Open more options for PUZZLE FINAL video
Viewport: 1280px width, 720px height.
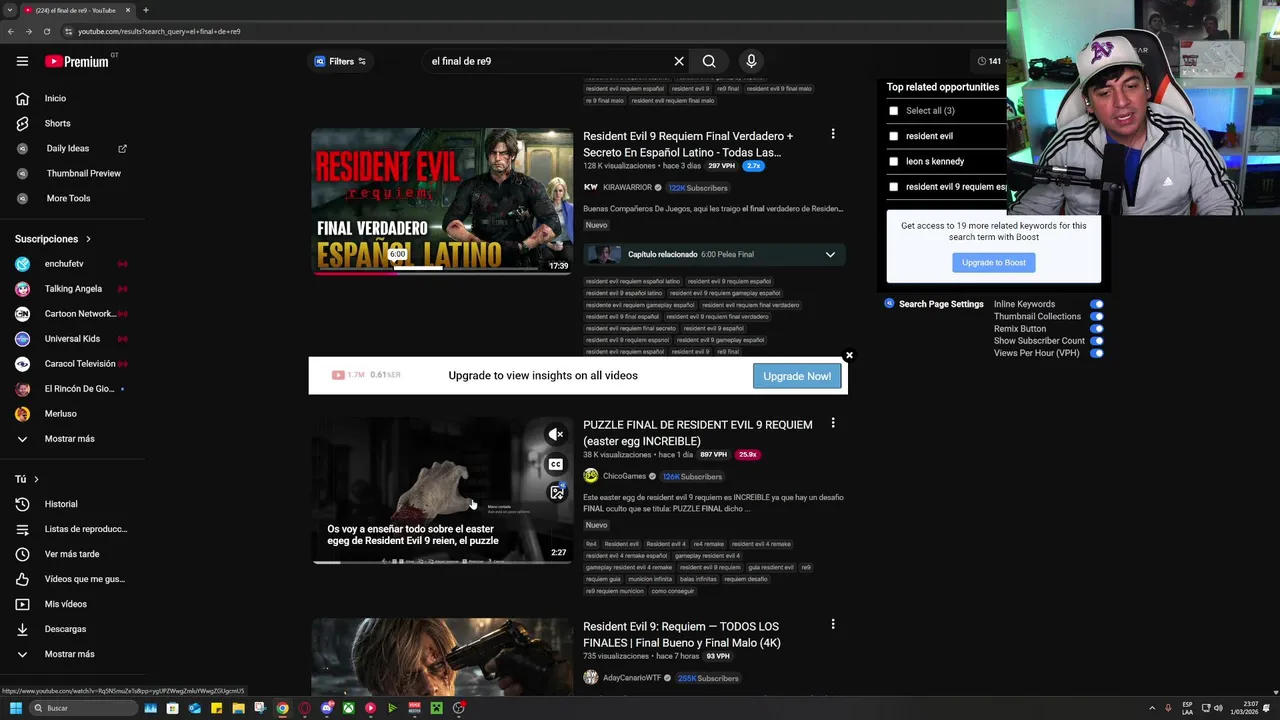(x=832, y=423)
